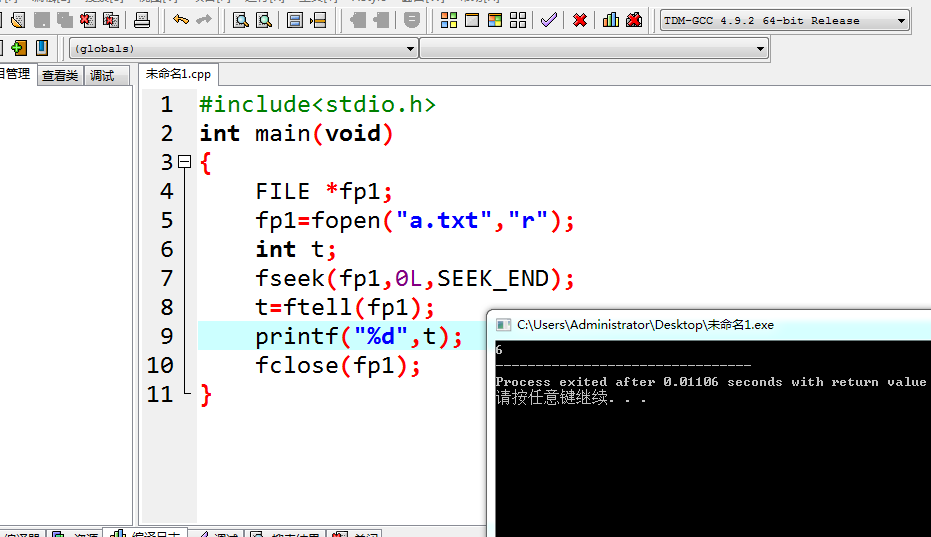Click the grayed-out Indent icon
Viewport: 931px width, 537px height.
[357, 20]
